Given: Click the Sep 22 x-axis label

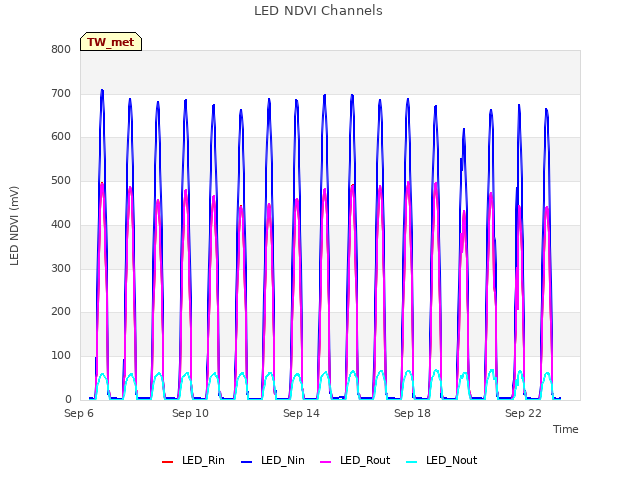Looking at the screenshot, I should point(523,413).
